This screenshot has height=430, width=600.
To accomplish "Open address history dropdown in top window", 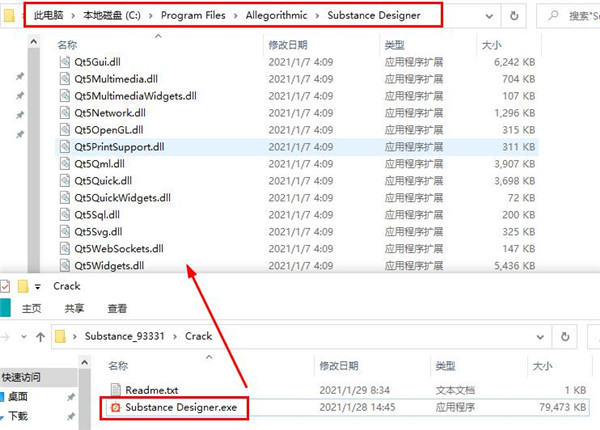I will click(489, 16).
